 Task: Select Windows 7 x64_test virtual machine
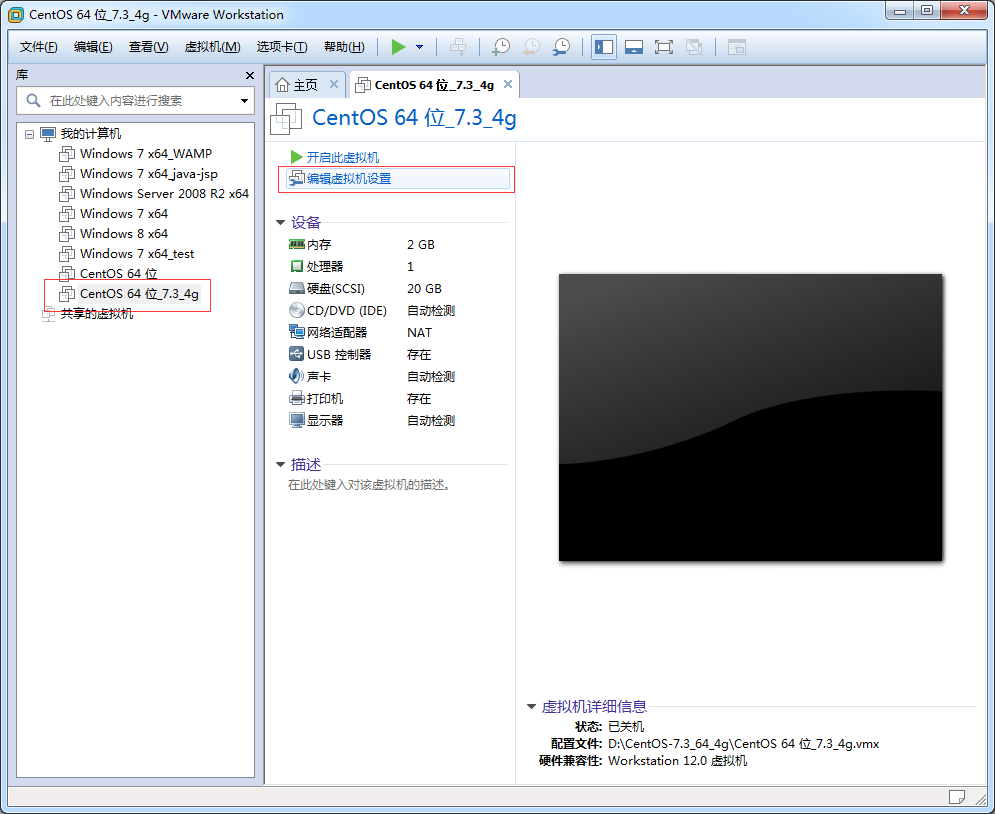[126, 254]
